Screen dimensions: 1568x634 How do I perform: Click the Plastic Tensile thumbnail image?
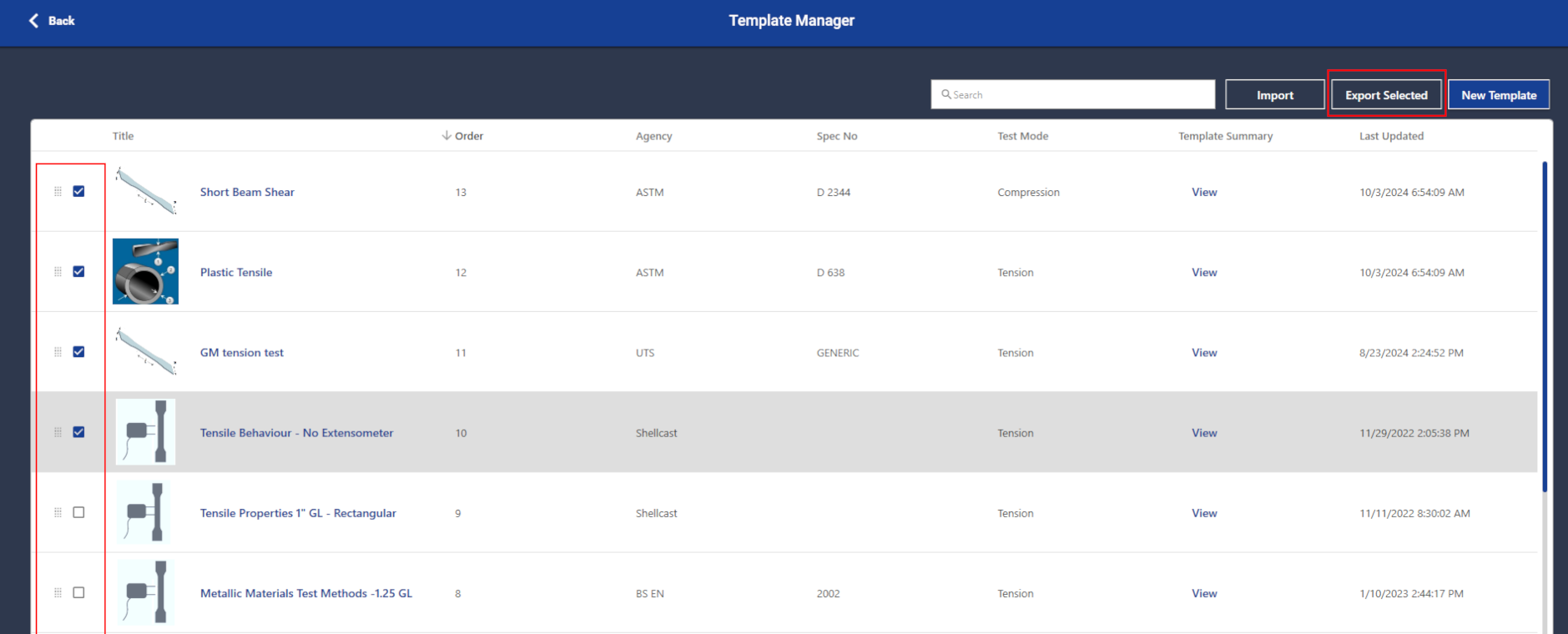146,271
